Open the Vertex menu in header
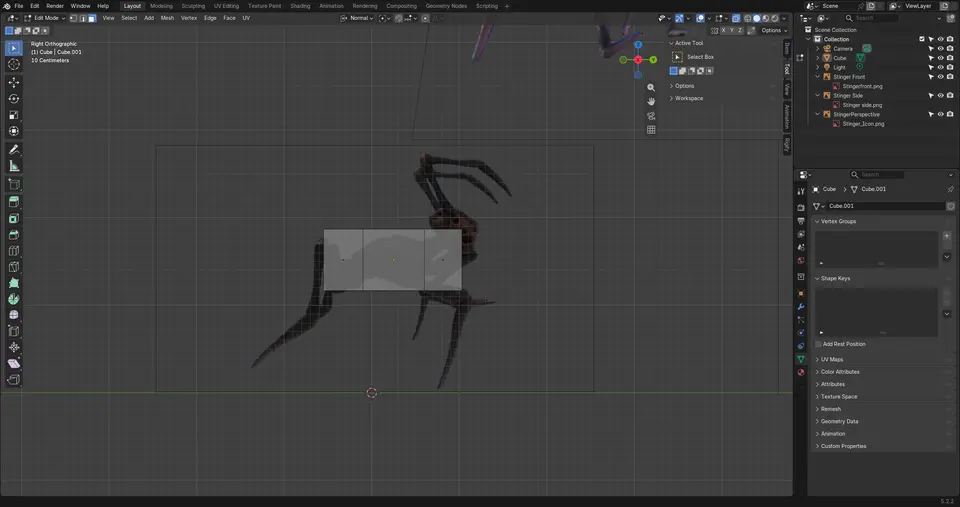 pyautogui.click(x=189, y=18)
